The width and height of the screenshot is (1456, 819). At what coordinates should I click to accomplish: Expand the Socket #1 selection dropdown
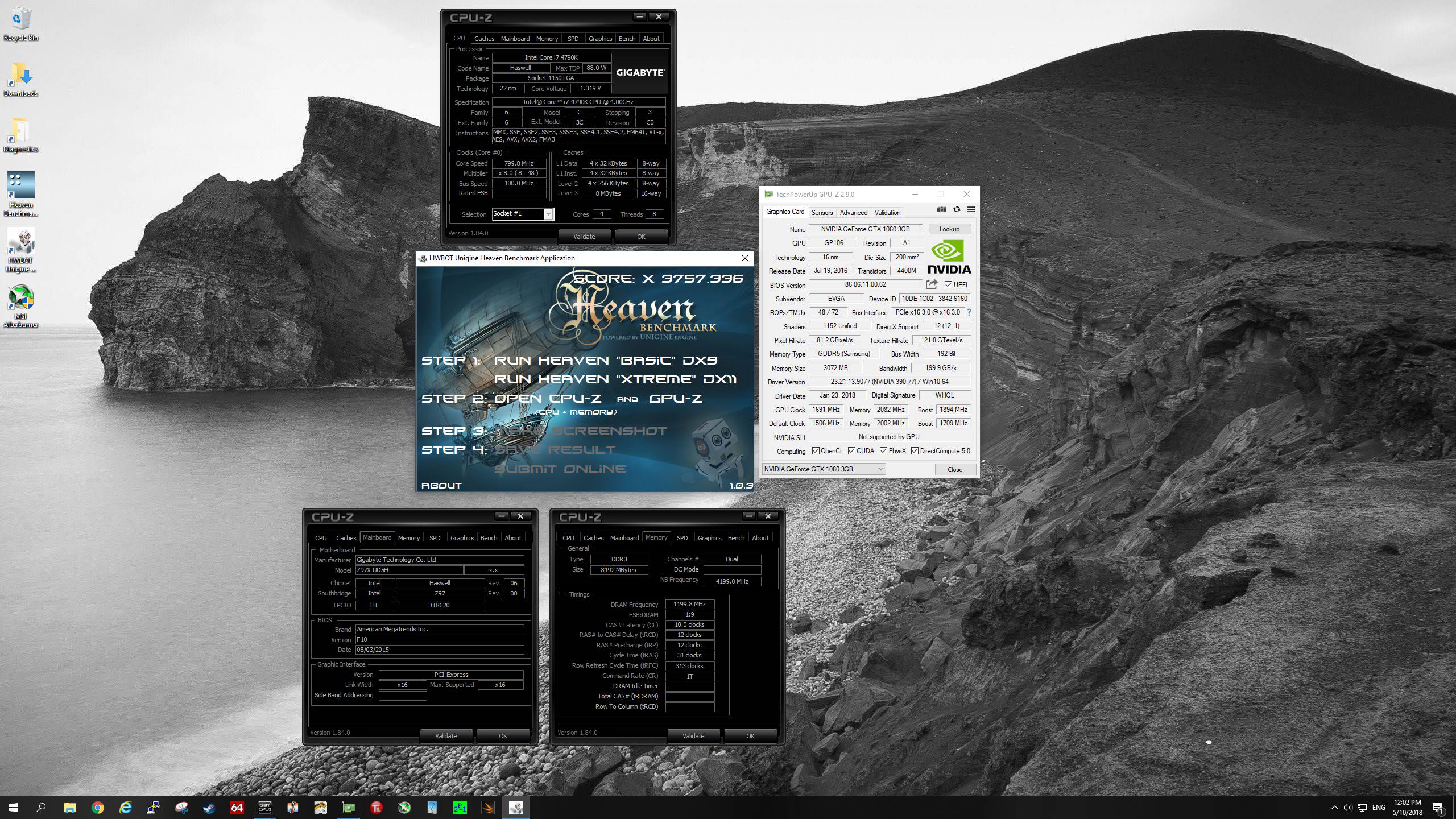coord(548,214)
